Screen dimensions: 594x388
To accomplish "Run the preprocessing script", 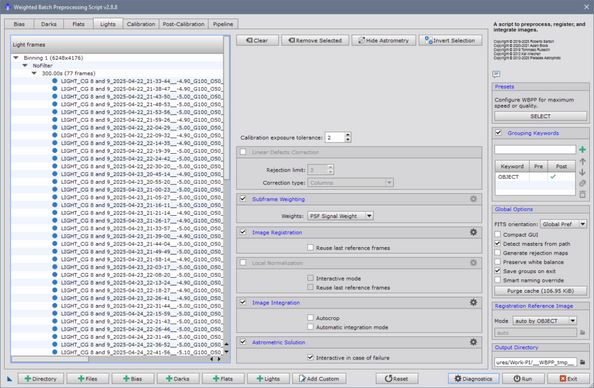I will point(523,379).
